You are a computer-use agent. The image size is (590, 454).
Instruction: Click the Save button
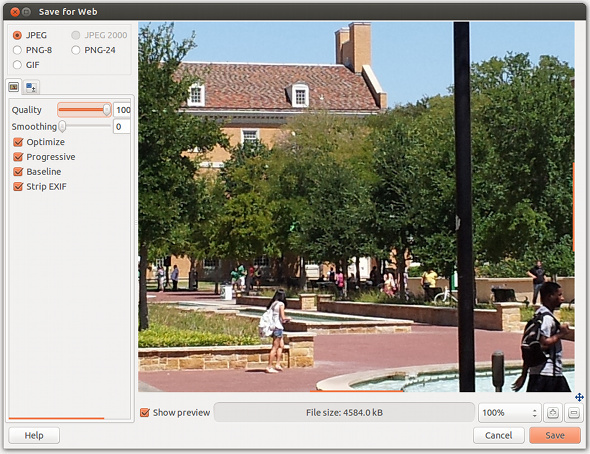555,435
